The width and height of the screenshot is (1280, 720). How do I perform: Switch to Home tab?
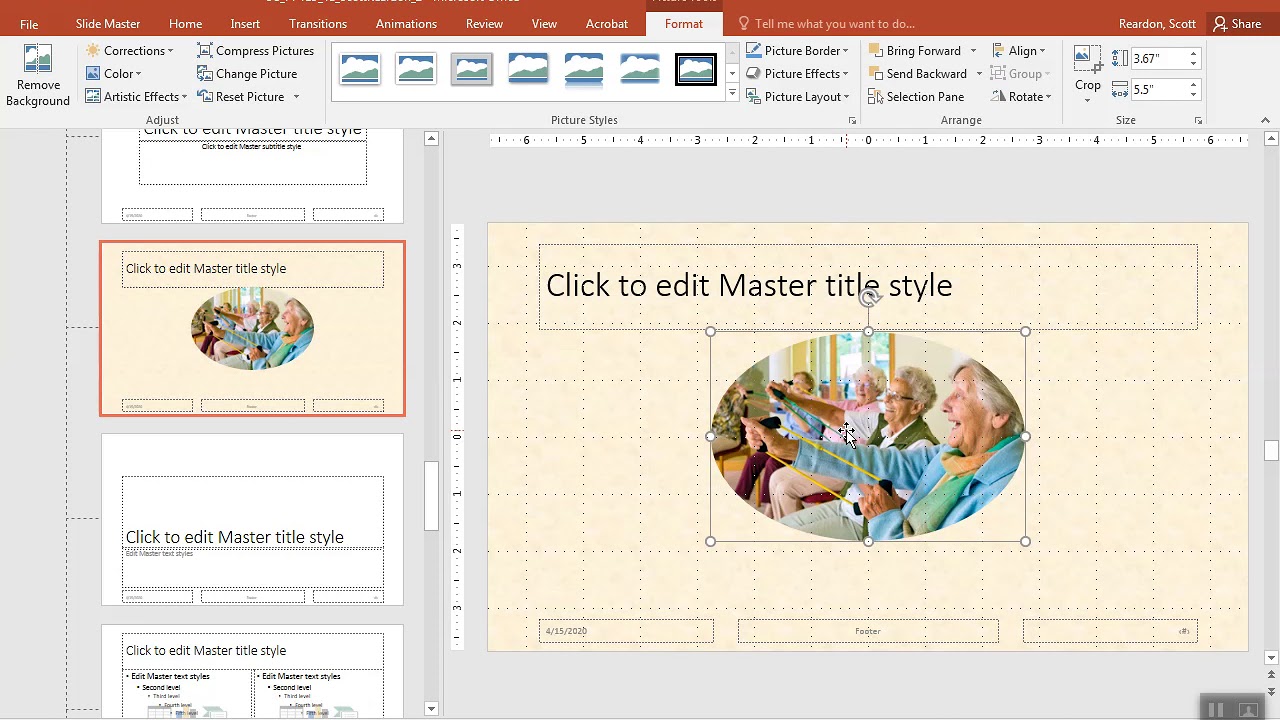tap(185, 24)
